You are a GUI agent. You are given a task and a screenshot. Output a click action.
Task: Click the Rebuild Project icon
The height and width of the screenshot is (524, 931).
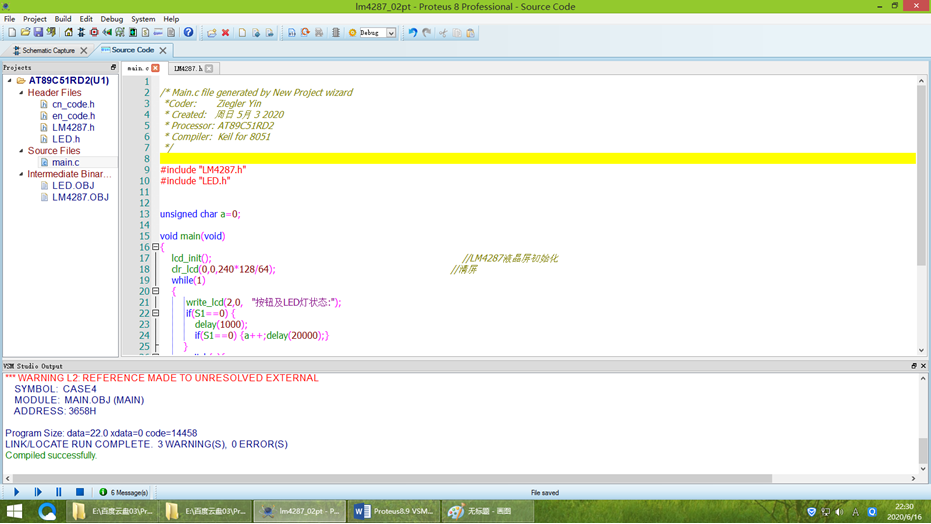pyautogui.click(x=305, y=33)
